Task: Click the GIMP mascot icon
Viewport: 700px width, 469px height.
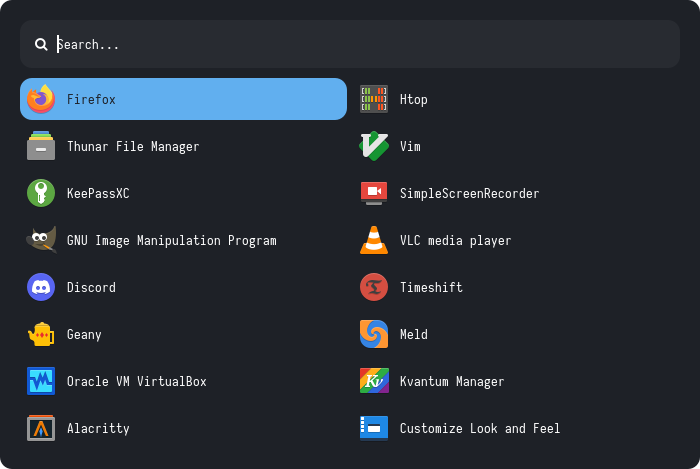Action: point(41,240)
